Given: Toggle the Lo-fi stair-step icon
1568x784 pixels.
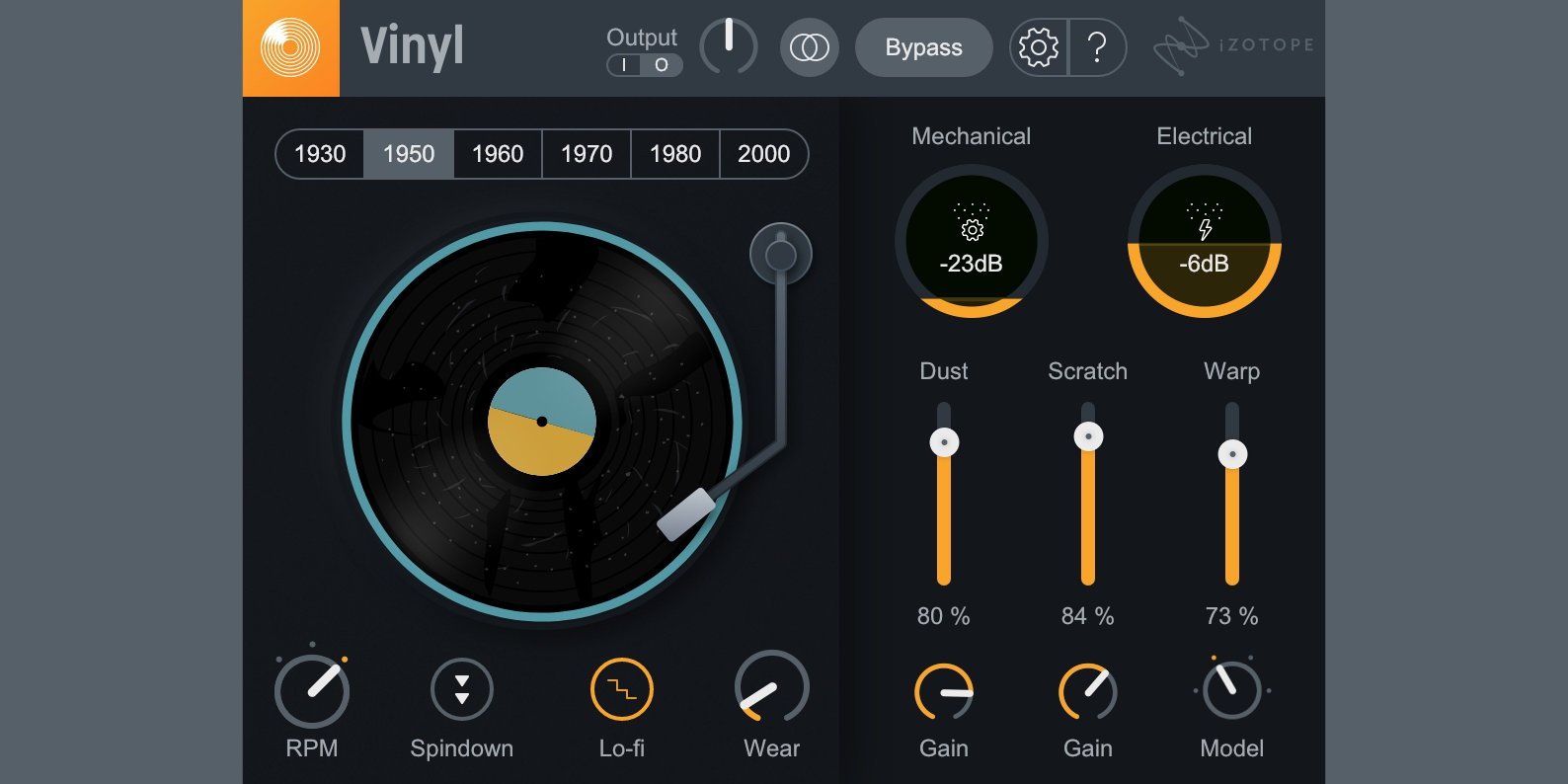Looking at the screenshot, I should click(x=621, y=689).
